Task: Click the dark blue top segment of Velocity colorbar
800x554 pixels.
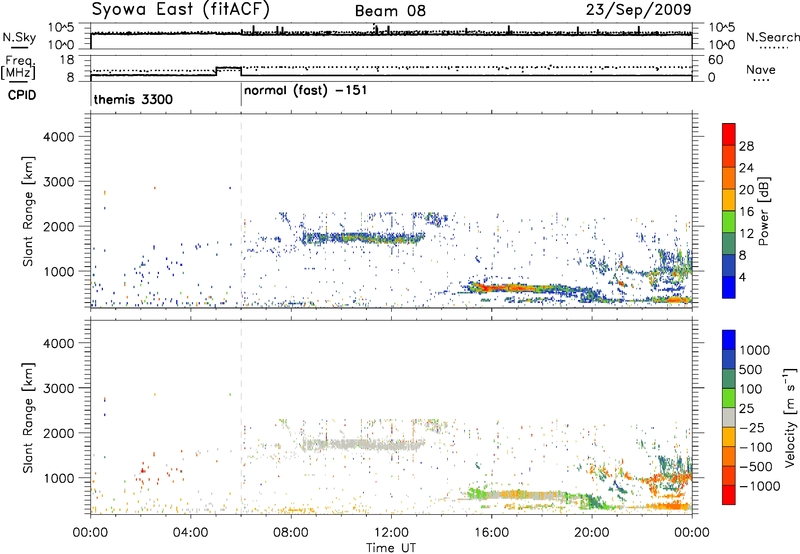Action: point(729,340)
